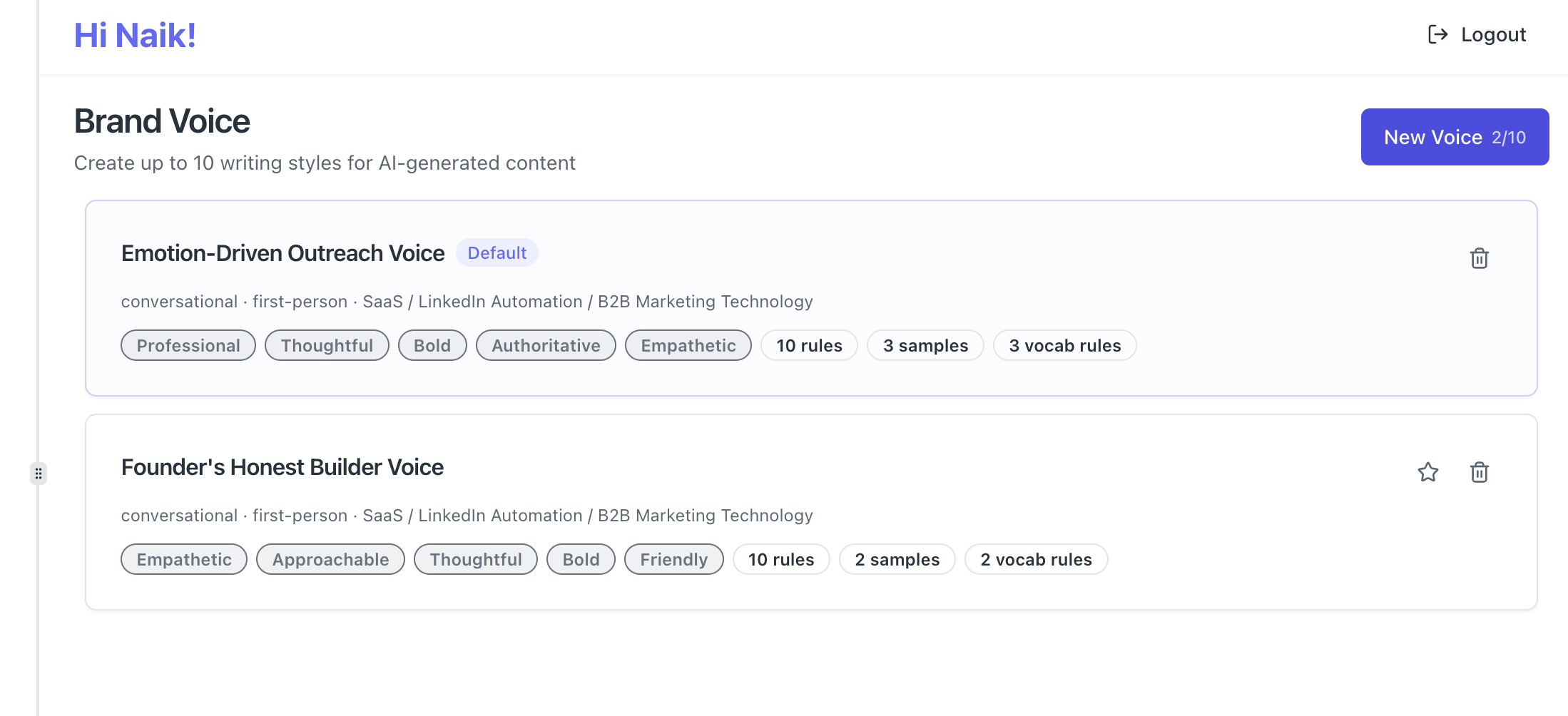Create a New Voice
This screenshot has width=1568, height=716.
1455,137
